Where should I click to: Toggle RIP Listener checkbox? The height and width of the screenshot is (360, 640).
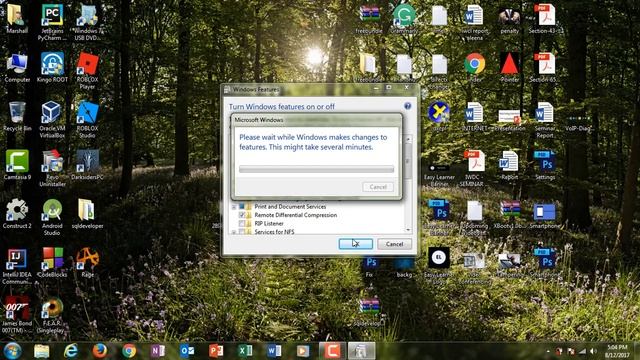[x=242, y=223]
